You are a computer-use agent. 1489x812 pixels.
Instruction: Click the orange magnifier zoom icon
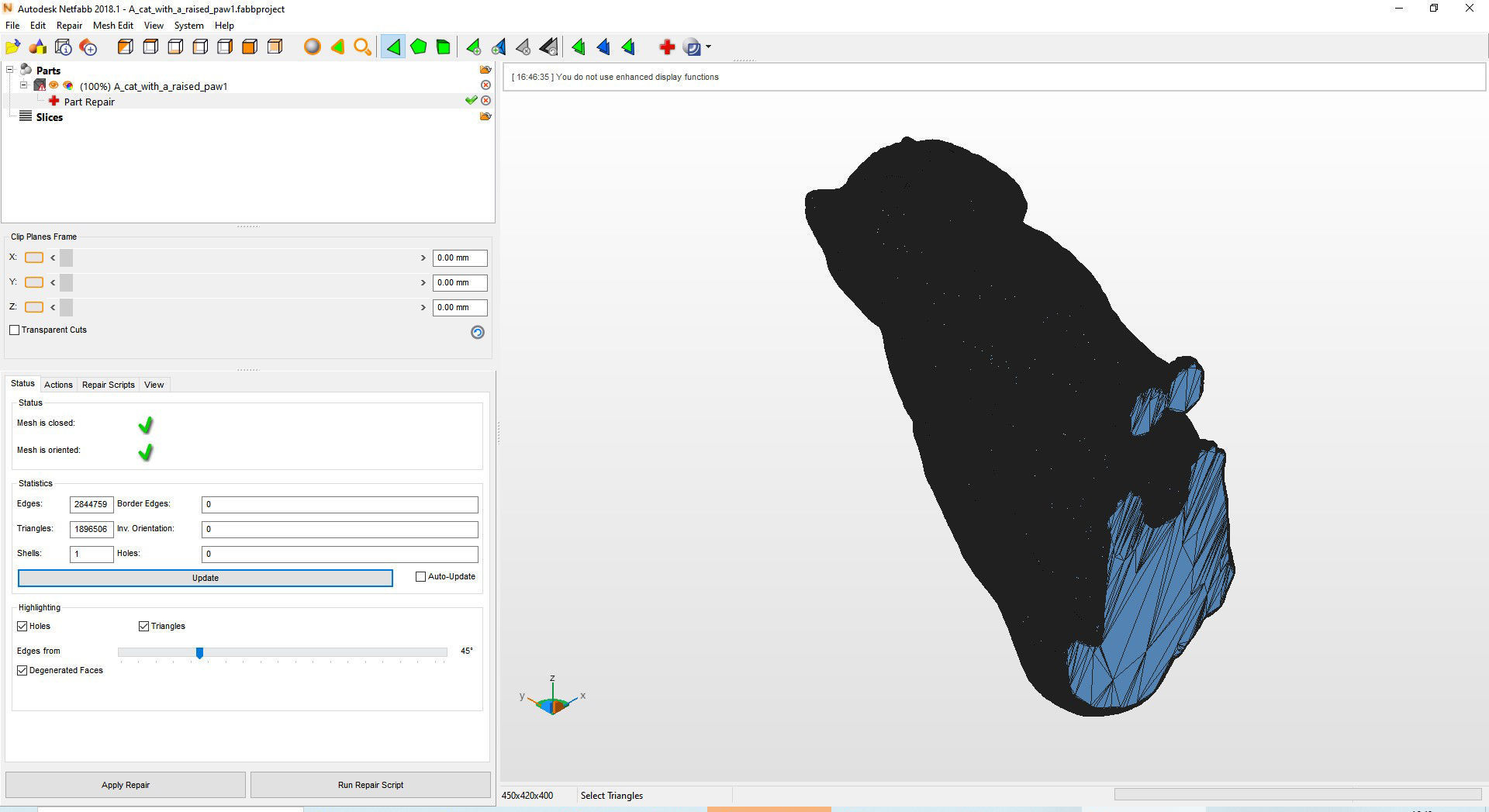click(x=362, y=47)
